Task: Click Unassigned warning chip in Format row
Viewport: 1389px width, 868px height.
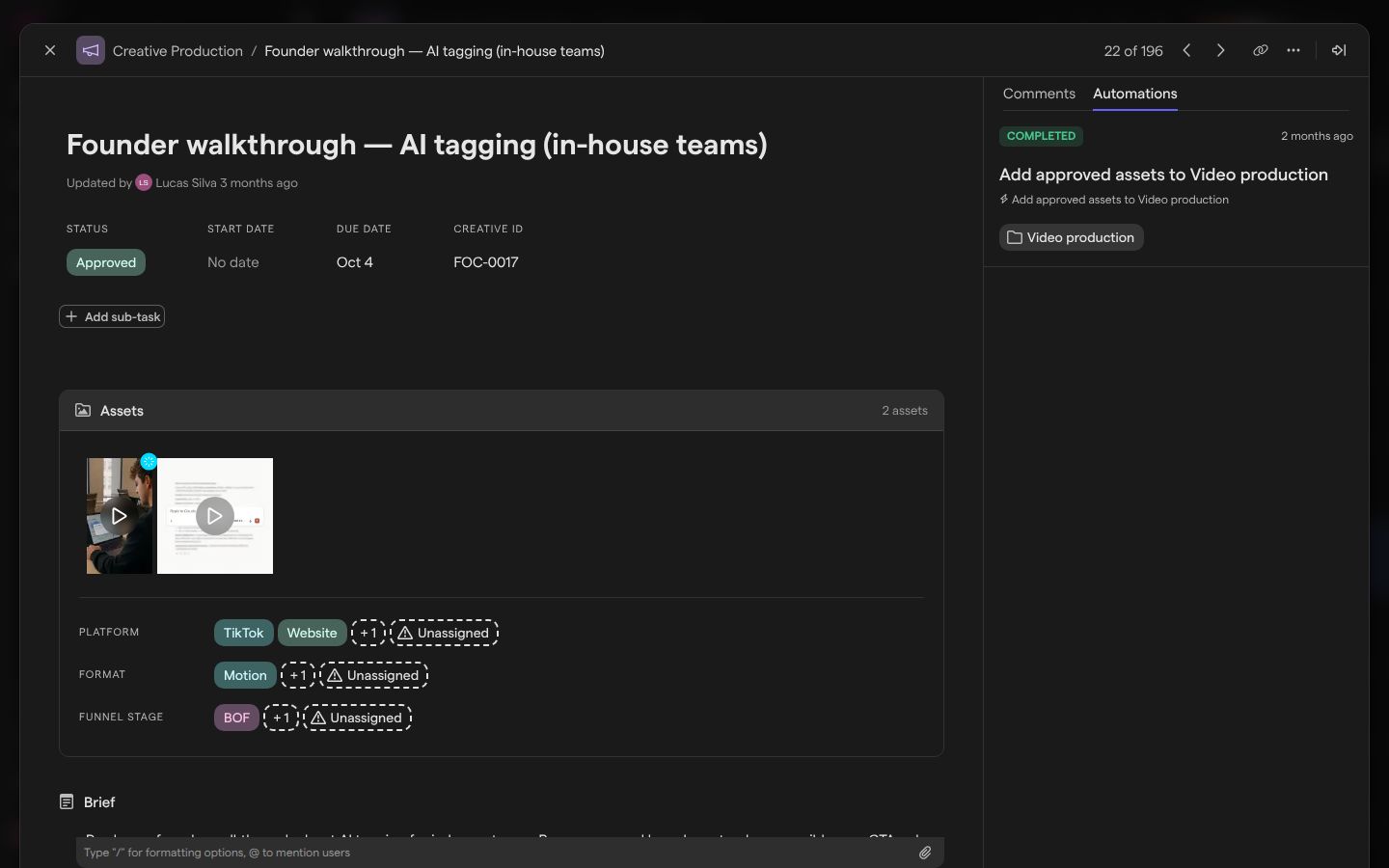Action: [x=373, y=675]
